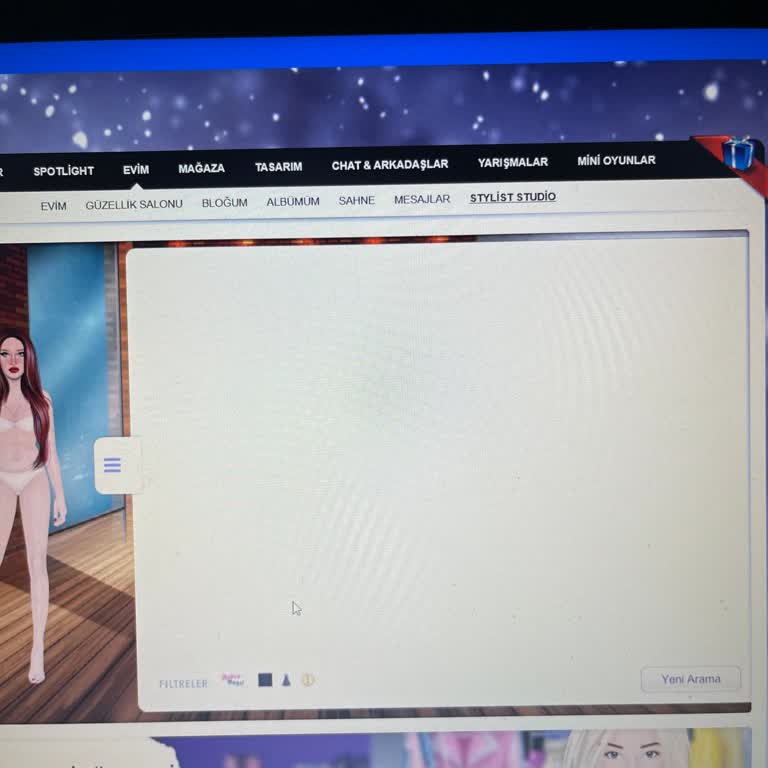The image size is (768, 768).
Task: Select the dark blue square color filter
Action: tap(265, 680)
